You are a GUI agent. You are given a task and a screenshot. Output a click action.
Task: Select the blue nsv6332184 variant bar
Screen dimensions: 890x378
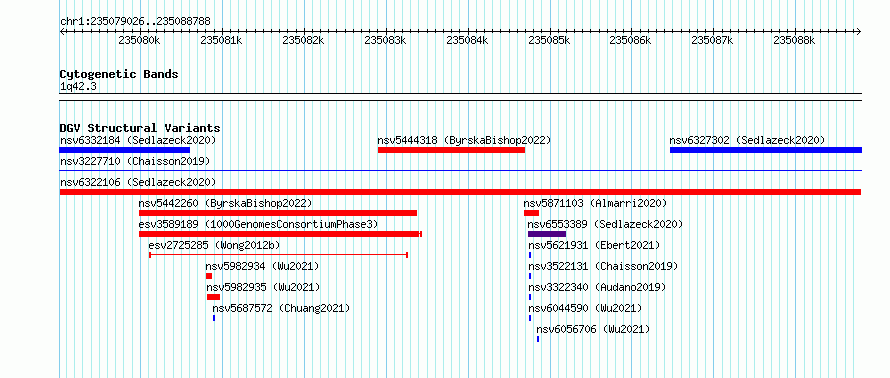tap(124, 150)
